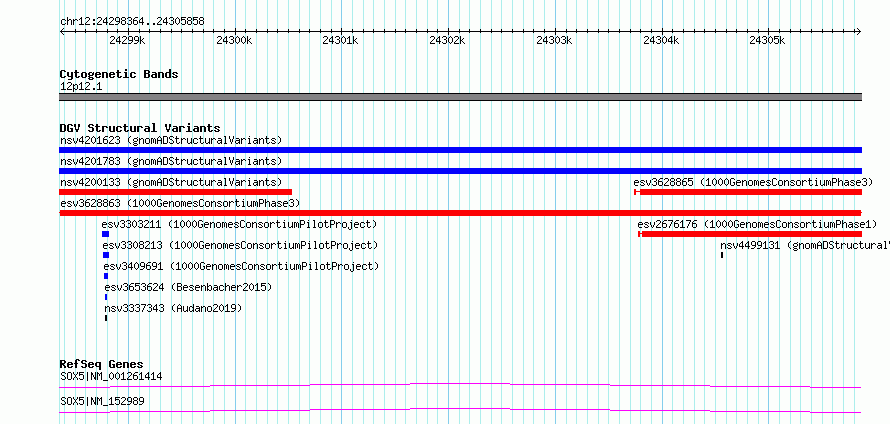Select the blue bar for nsv4201783
The width and height of the screenshot is (890, 424).
point(460,171)
